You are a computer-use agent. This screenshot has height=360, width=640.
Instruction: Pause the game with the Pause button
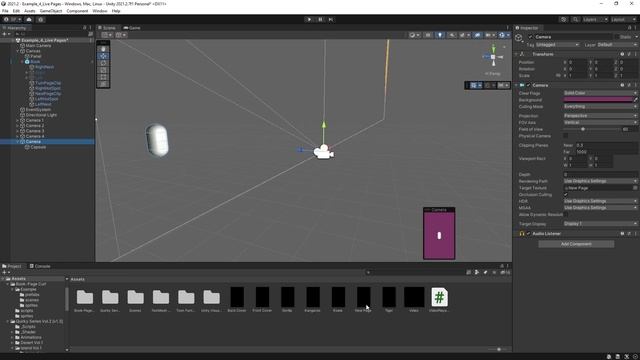tap(320, 20)
